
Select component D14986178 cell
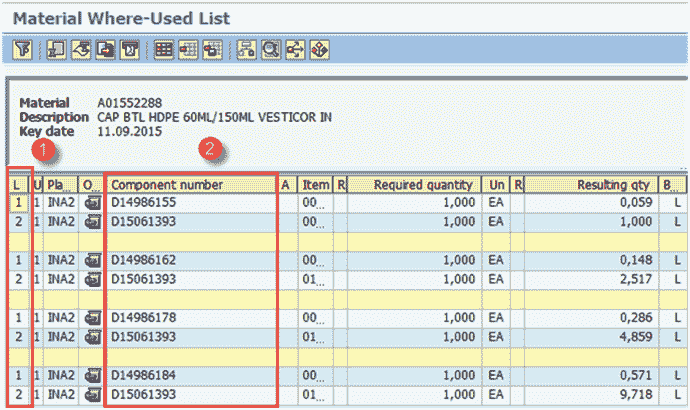191,318
